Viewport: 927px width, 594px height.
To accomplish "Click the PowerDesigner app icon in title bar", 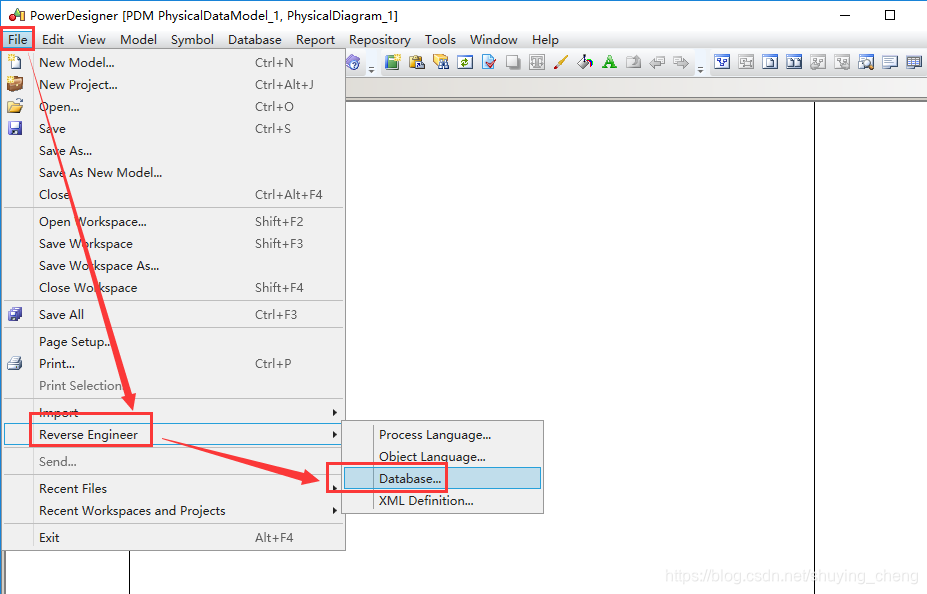I will coord(17,15).
